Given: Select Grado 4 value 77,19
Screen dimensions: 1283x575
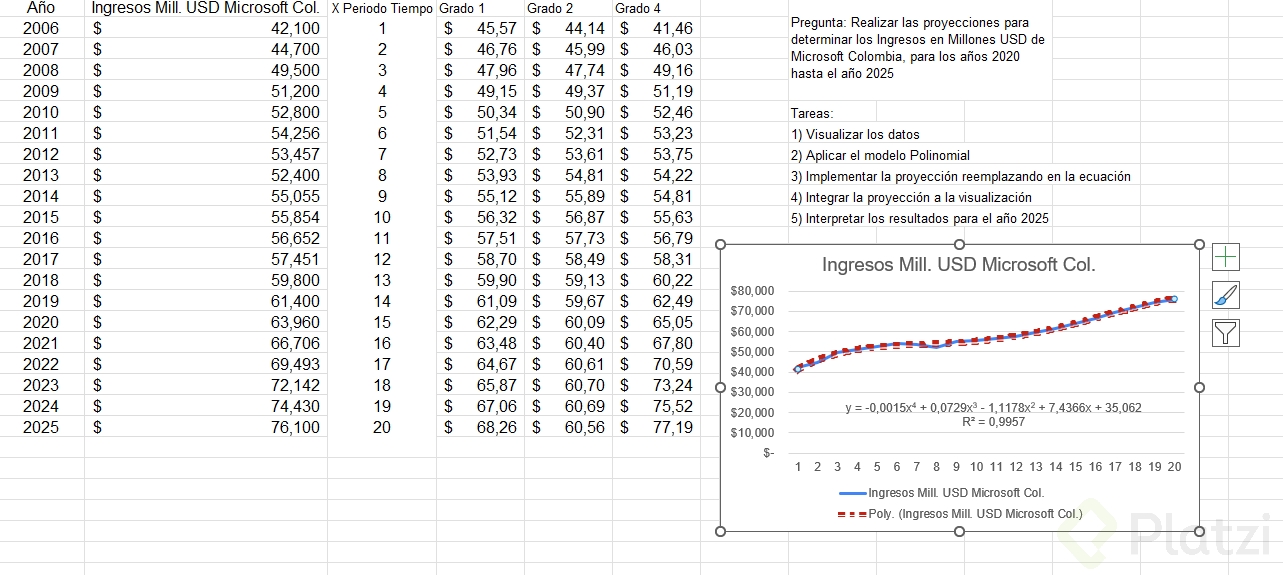Looking at the screenshot, I should [x=656, y=427].
